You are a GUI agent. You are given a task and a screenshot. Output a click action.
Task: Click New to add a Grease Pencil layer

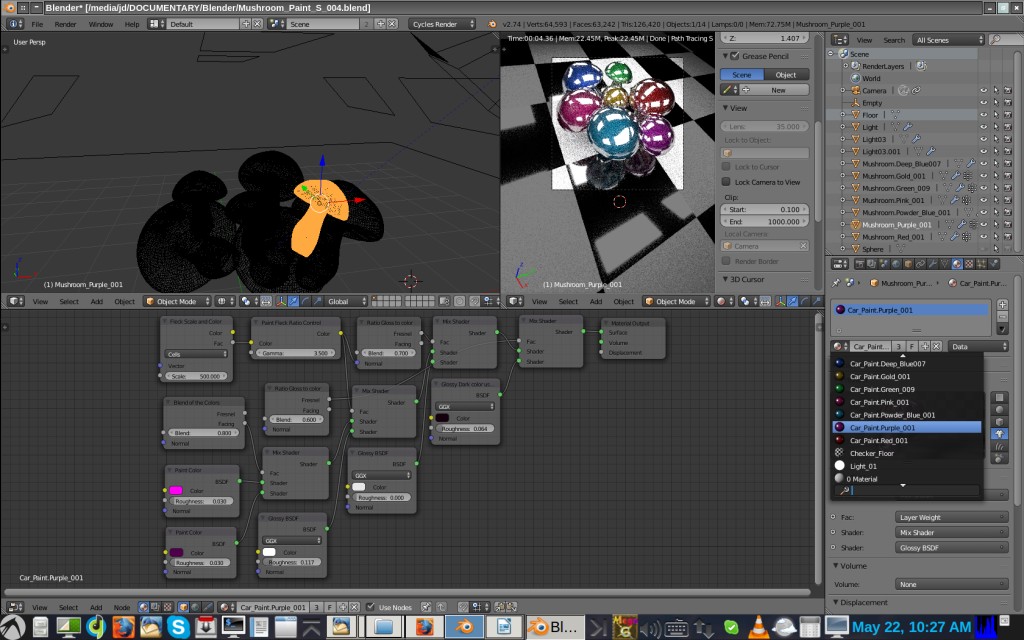click(x=778, y=90)
